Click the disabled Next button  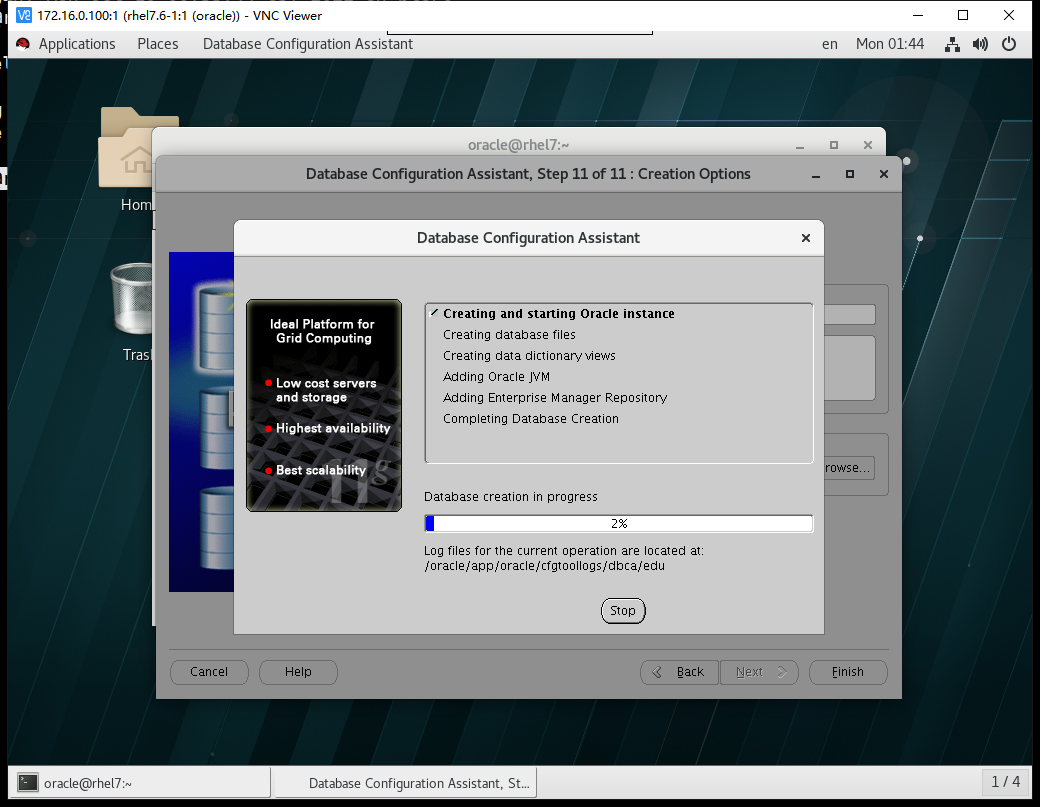click(x=759, y=672)
